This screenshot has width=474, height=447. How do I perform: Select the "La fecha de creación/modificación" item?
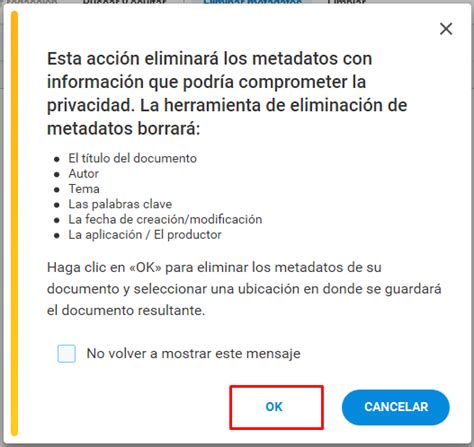(165, 219)
